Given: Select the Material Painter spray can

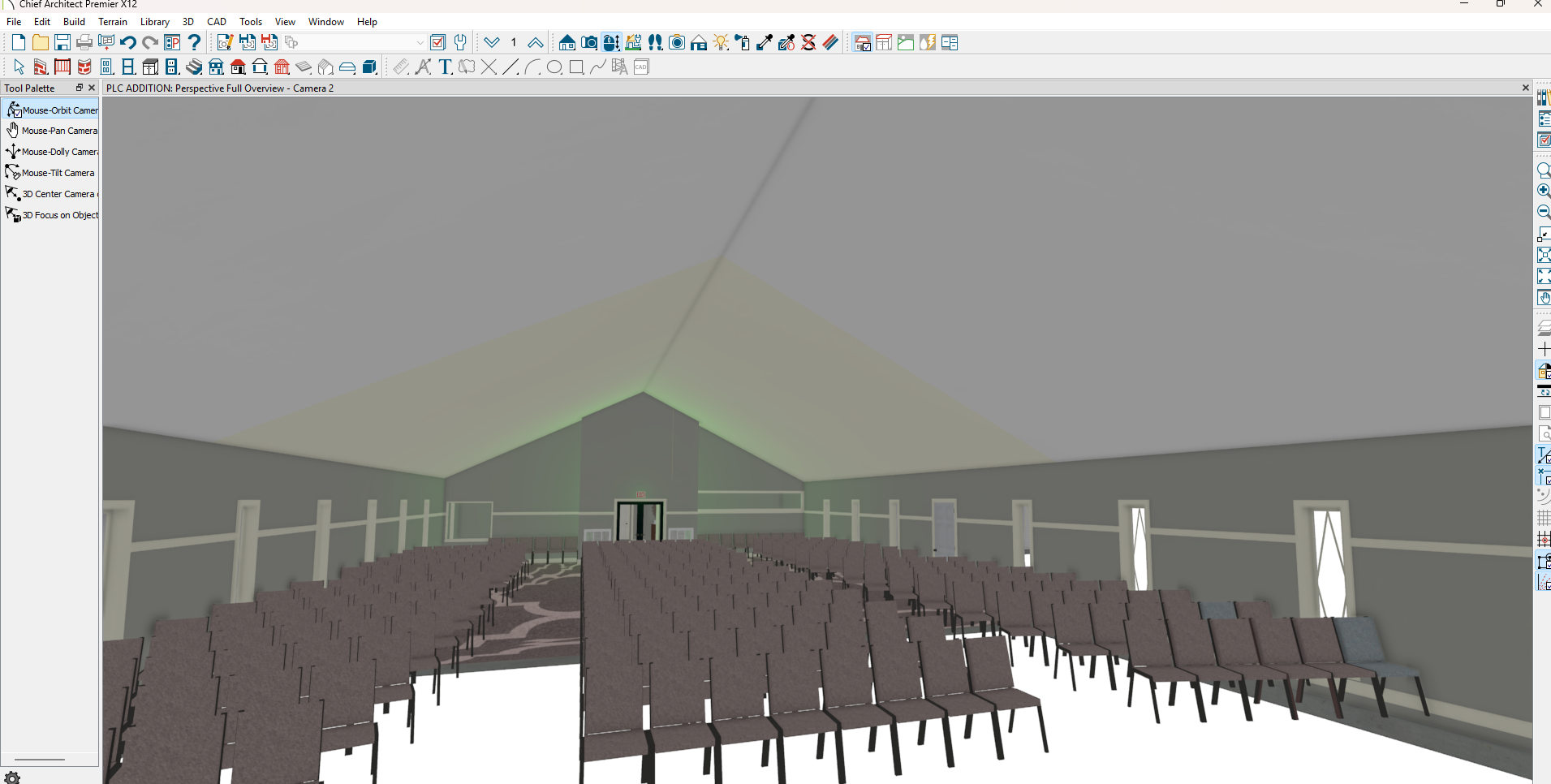Looking at the screenshot, I should click(742, 43).
